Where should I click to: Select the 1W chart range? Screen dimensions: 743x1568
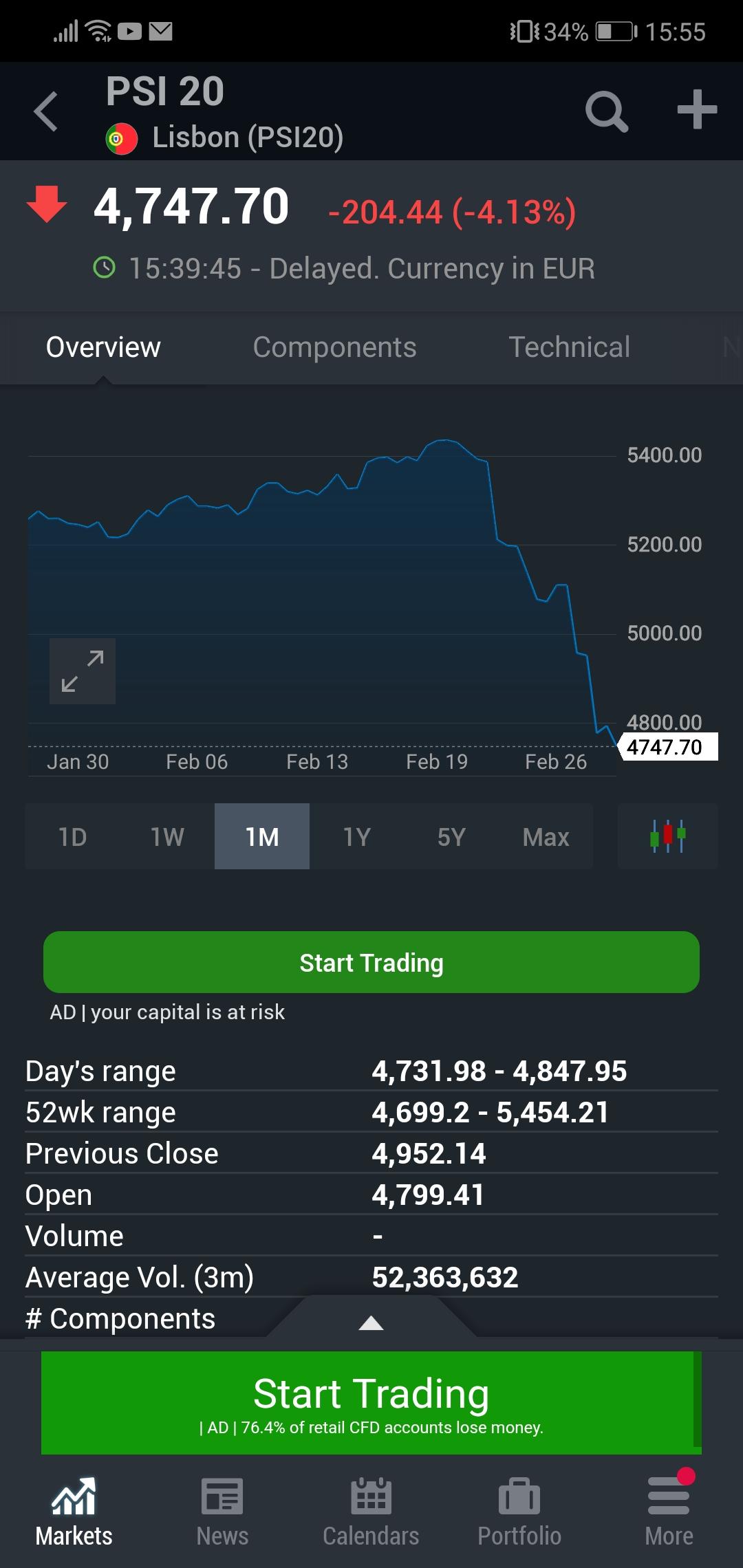click(167, 837)
